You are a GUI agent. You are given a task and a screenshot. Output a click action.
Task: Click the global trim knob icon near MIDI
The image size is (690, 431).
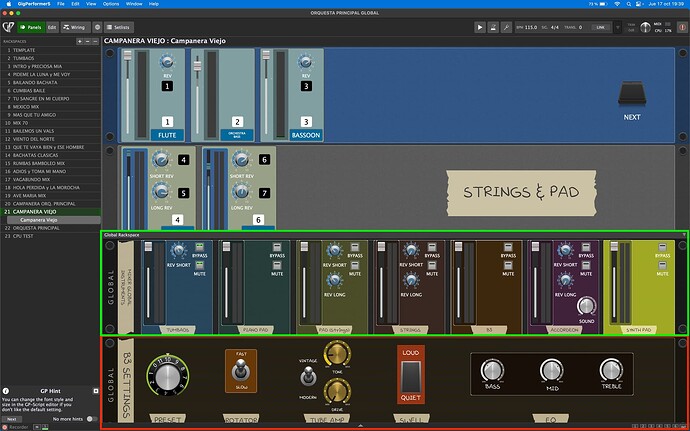[645, 27]
